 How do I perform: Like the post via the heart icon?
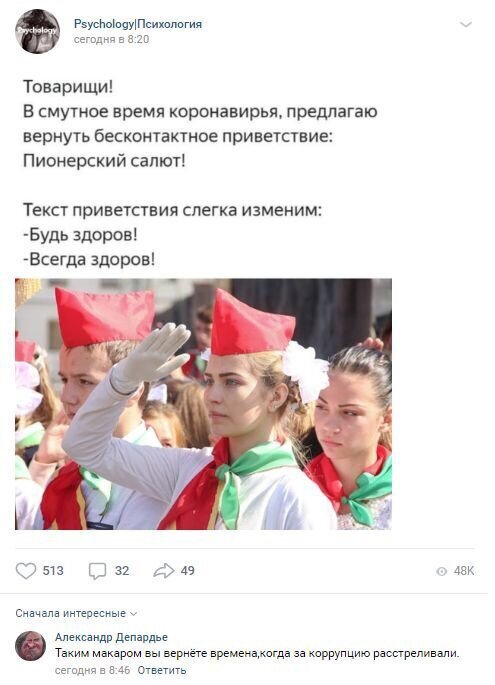point(26,571)
